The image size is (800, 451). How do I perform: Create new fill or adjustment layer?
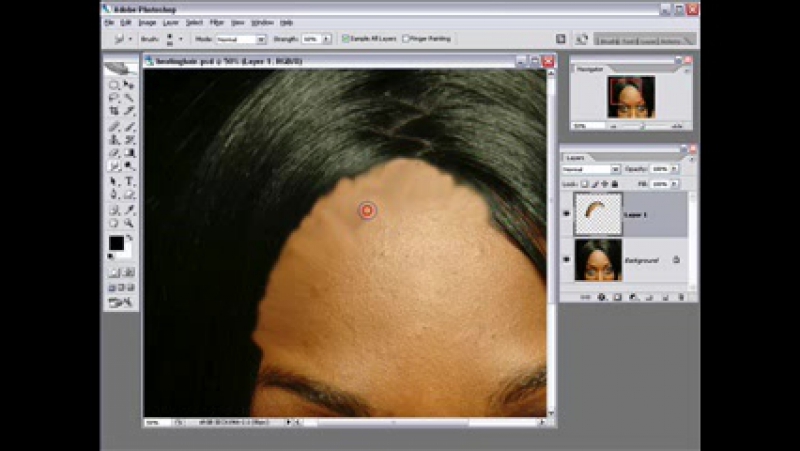(633, 297)
